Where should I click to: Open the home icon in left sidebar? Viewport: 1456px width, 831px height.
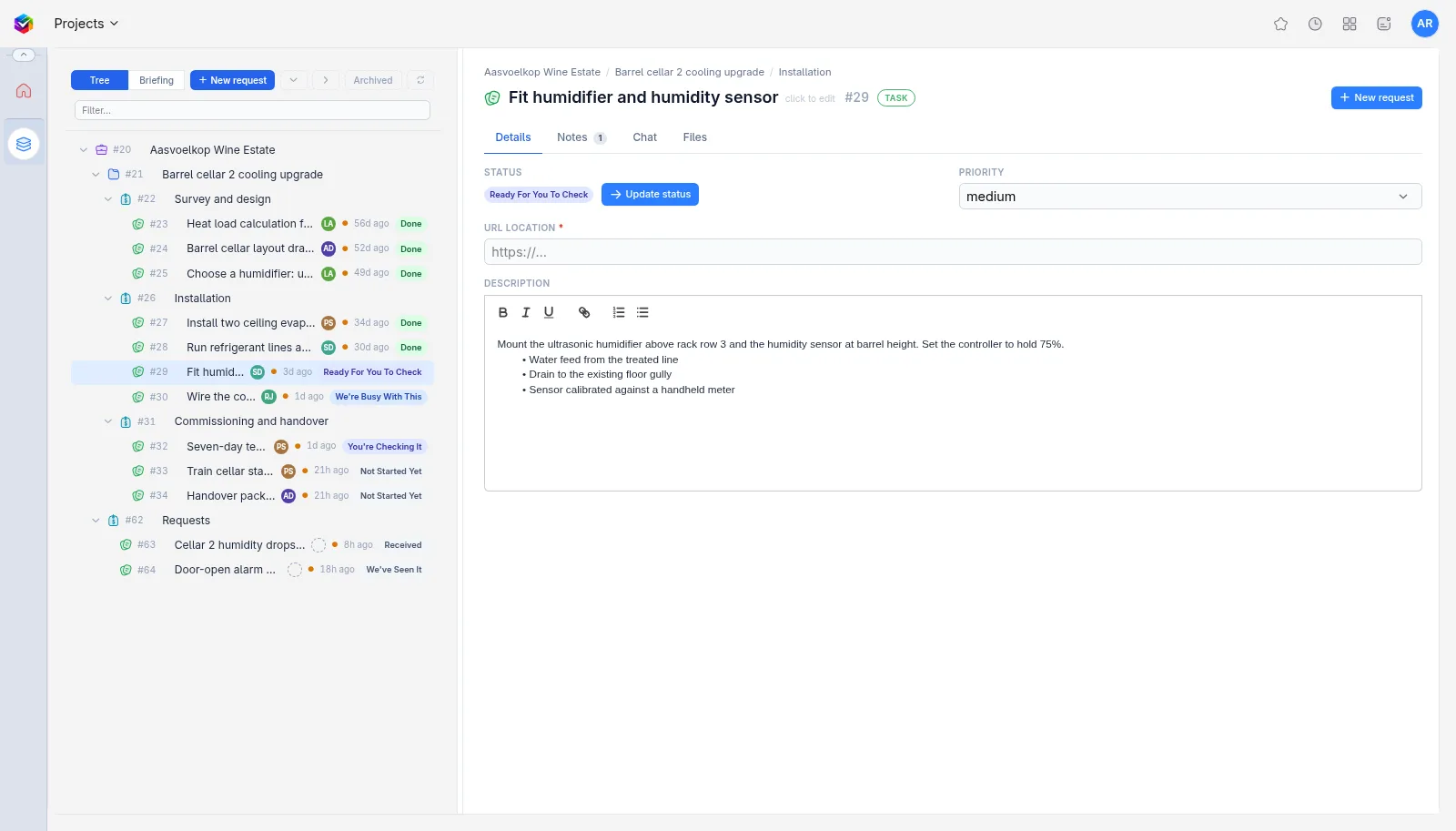point(24,90)
